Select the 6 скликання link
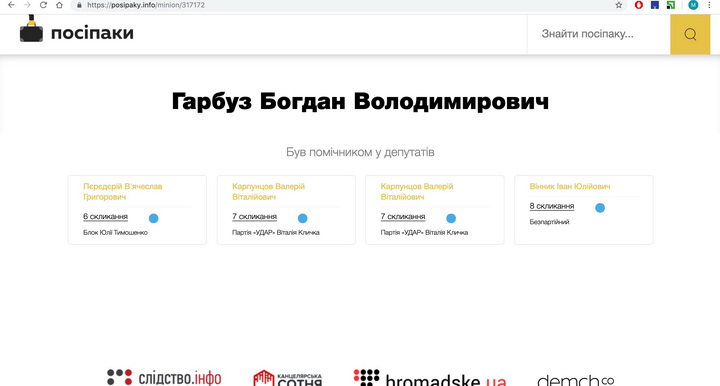 (x=105, y=217)
